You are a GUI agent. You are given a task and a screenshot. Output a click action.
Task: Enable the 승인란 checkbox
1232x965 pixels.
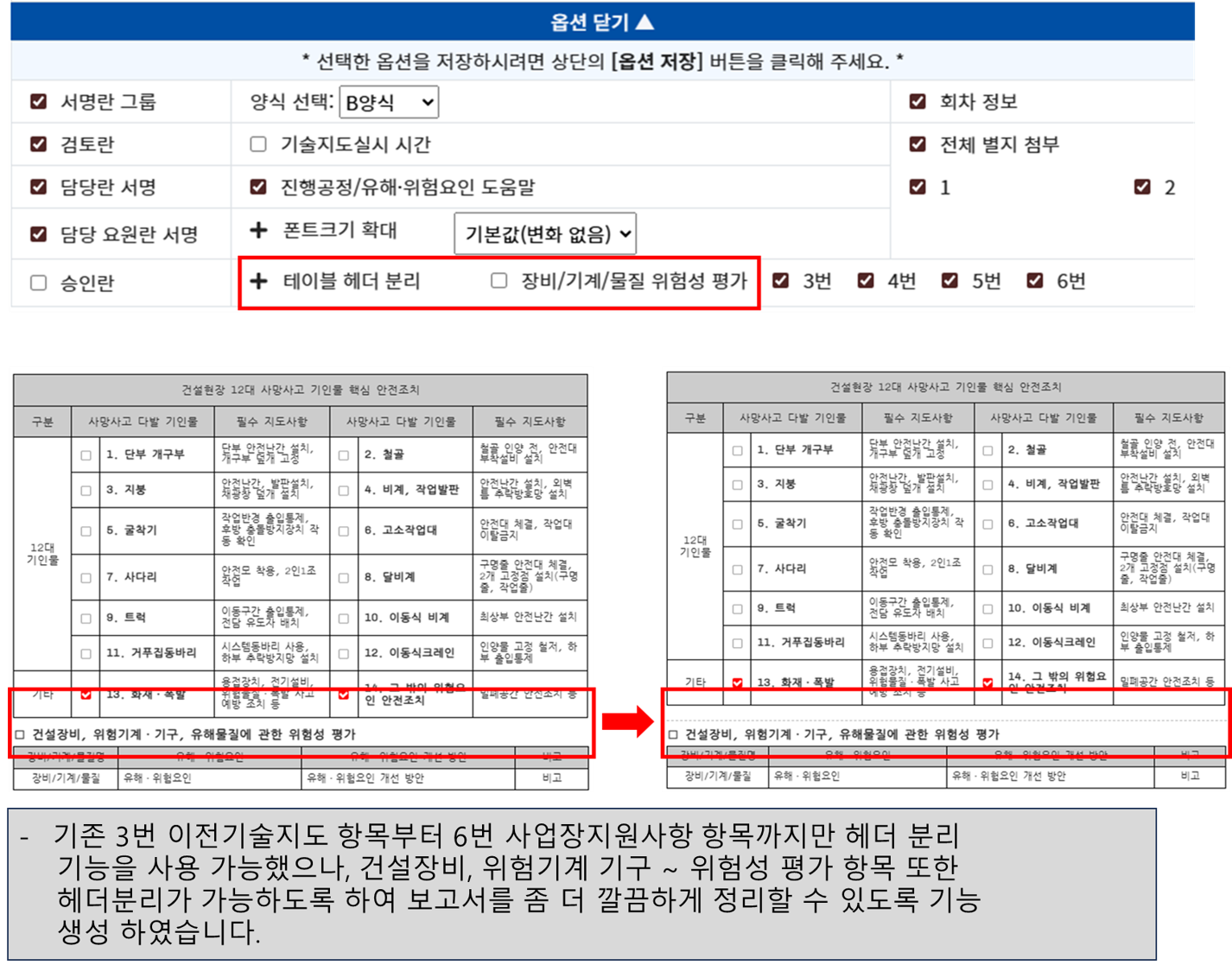tap(38, 283)
